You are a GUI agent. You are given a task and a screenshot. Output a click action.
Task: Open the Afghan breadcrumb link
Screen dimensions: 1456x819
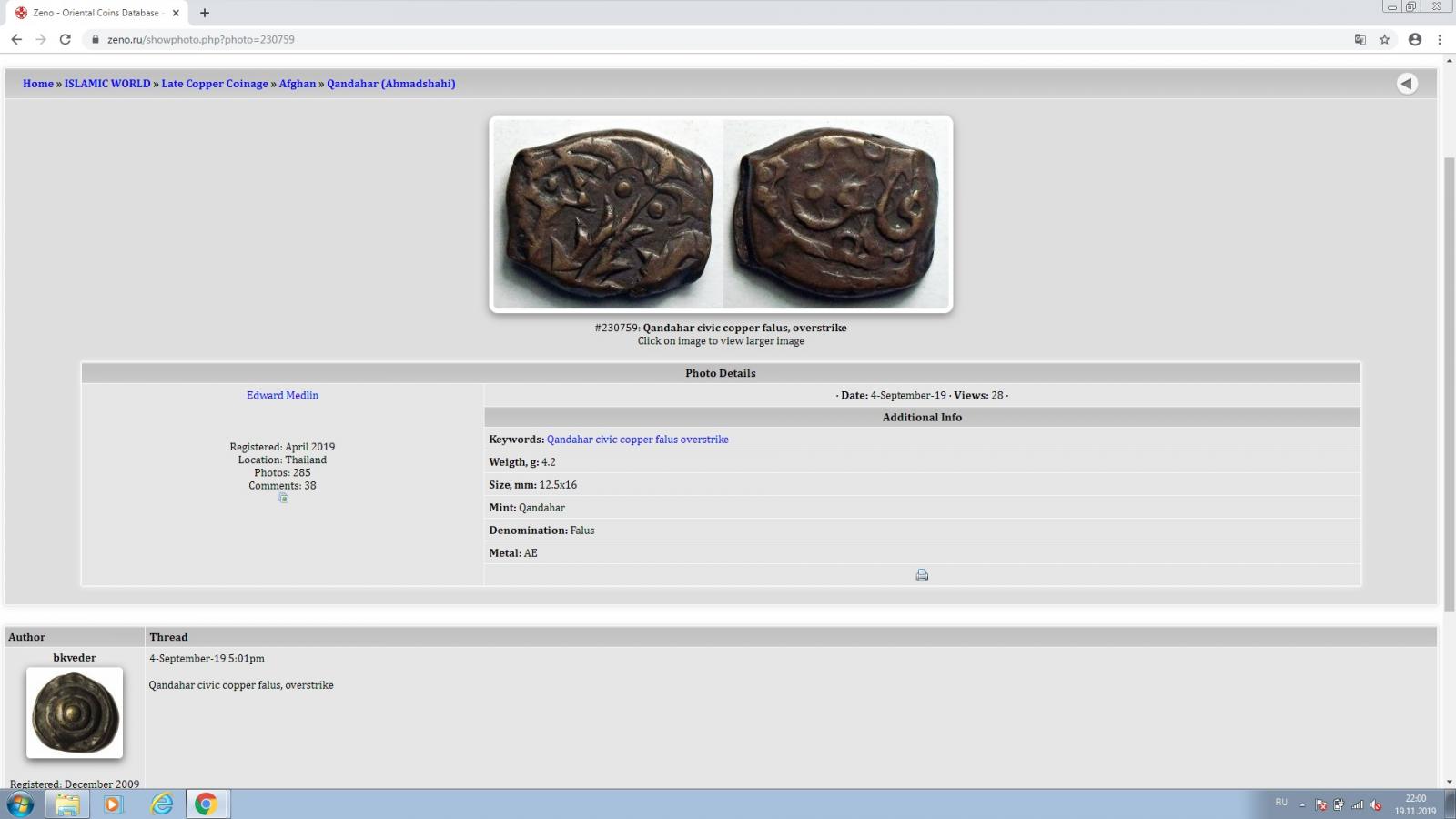click(x=298, y=84)
